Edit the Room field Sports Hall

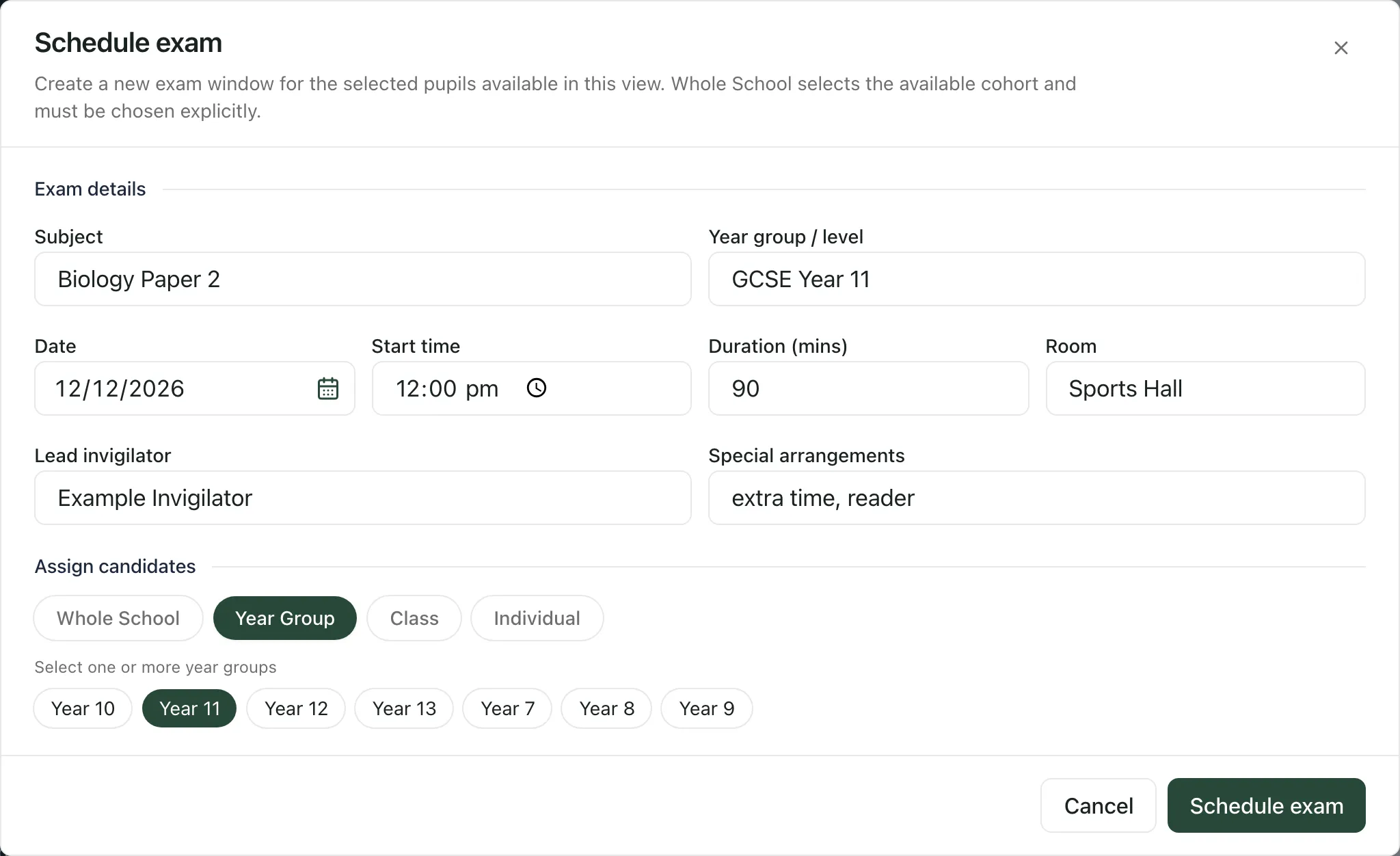[1206, 388]
